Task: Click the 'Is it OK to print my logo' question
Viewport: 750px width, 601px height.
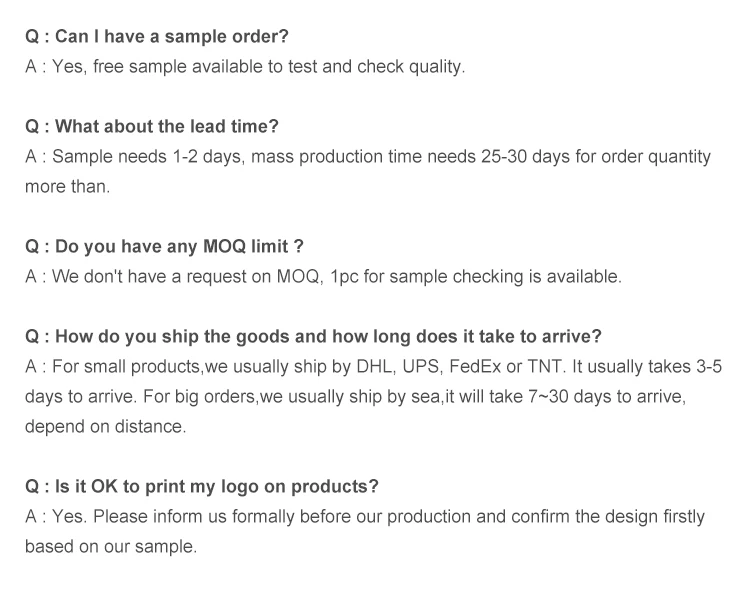Action: tap(202, 487)
